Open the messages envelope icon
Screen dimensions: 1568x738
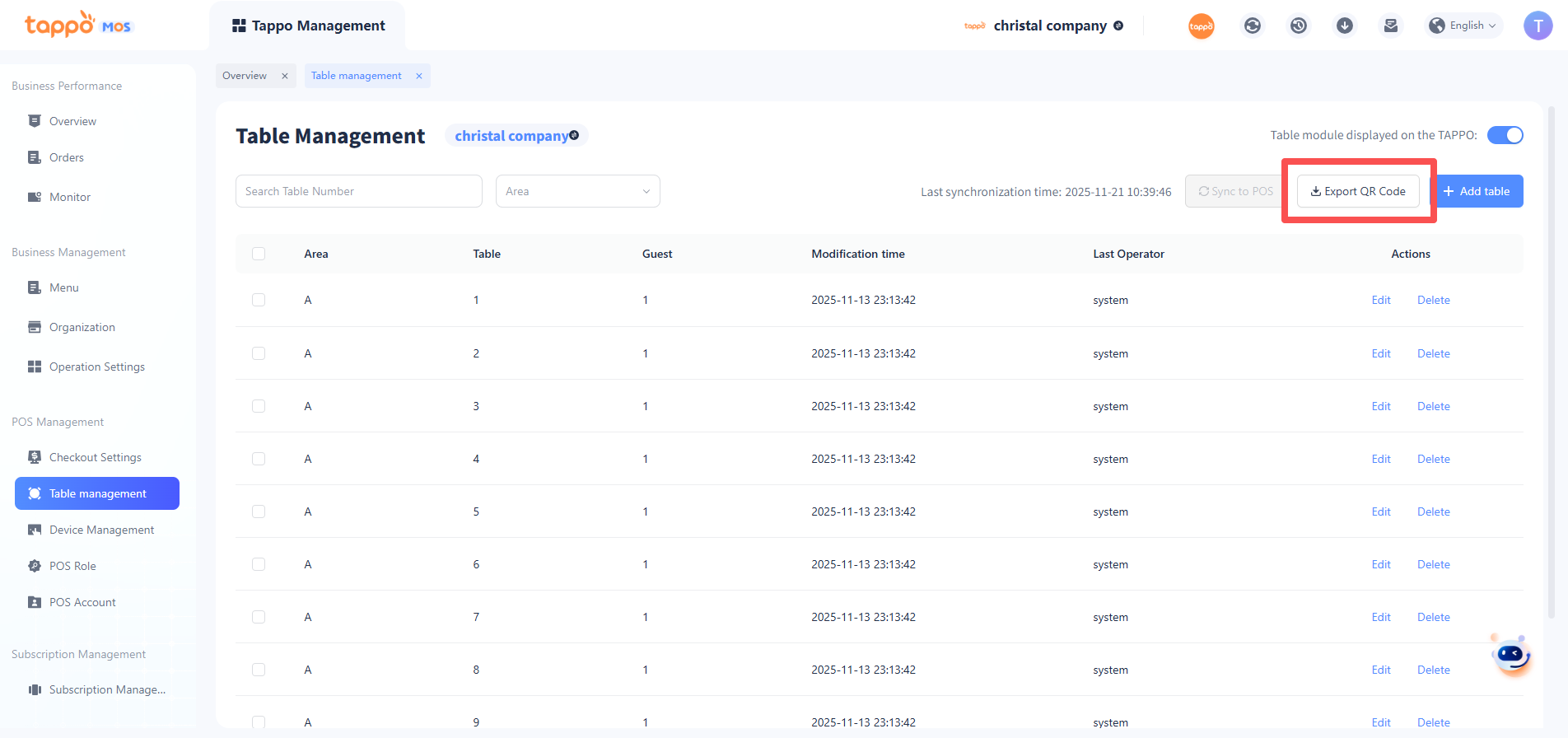click(x=1390, y=26)
